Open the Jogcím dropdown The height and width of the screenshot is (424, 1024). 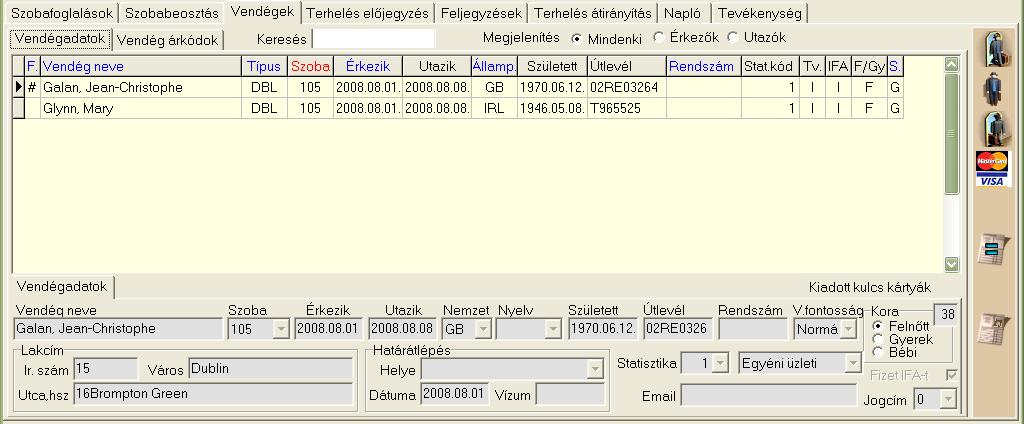click(948, 399)
